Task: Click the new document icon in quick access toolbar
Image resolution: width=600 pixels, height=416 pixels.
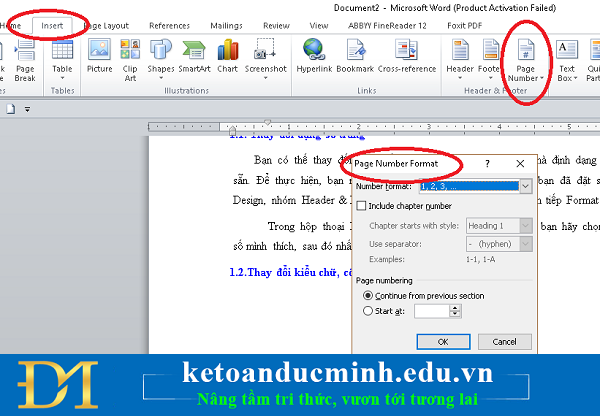Action: tap(11, 109)
